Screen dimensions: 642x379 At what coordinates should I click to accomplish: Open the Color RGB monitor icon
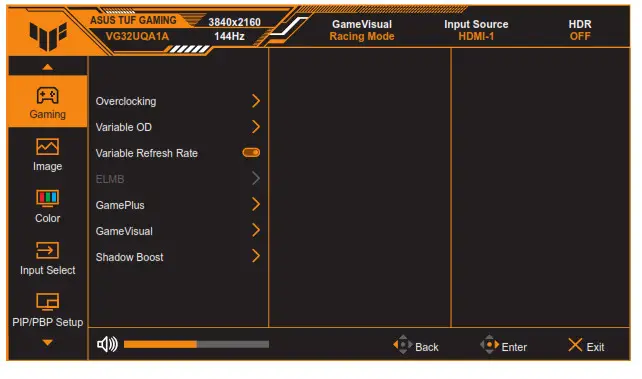tap(47, 199)
